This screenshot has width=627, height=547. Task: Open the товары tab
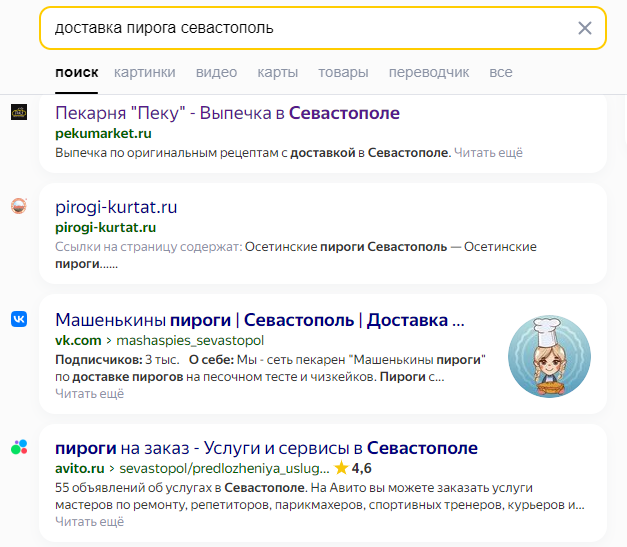(343, 72)
